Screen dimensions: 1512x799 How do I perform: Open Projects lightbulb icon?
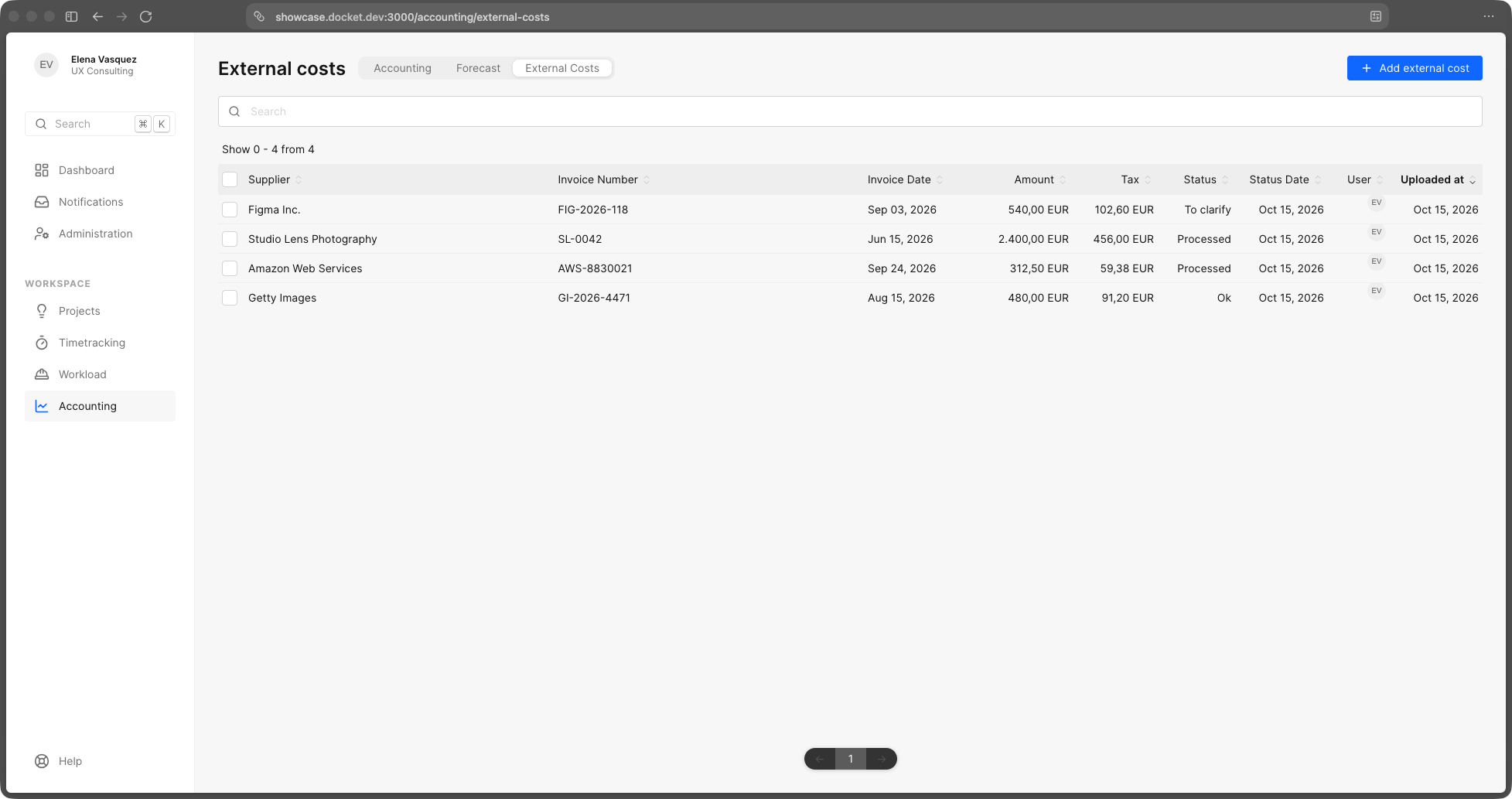pos(42,311)
